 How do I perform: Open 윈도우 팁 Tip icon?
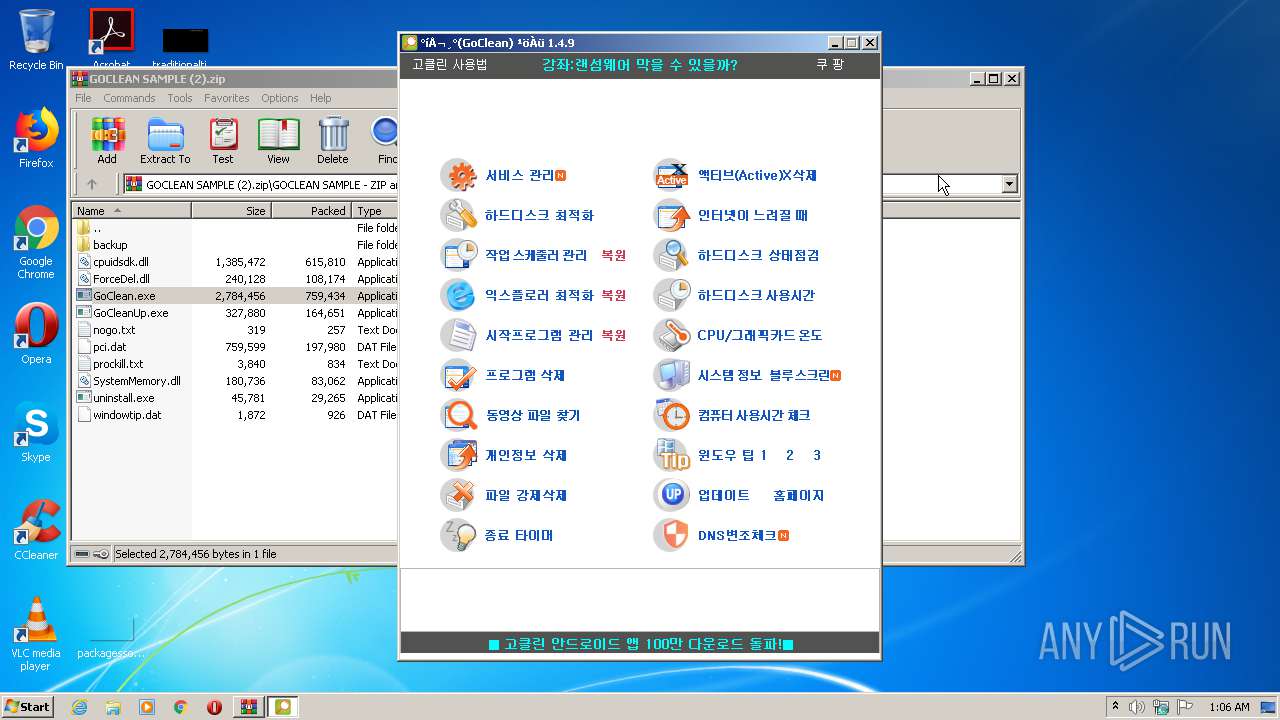tap(672, 455)
